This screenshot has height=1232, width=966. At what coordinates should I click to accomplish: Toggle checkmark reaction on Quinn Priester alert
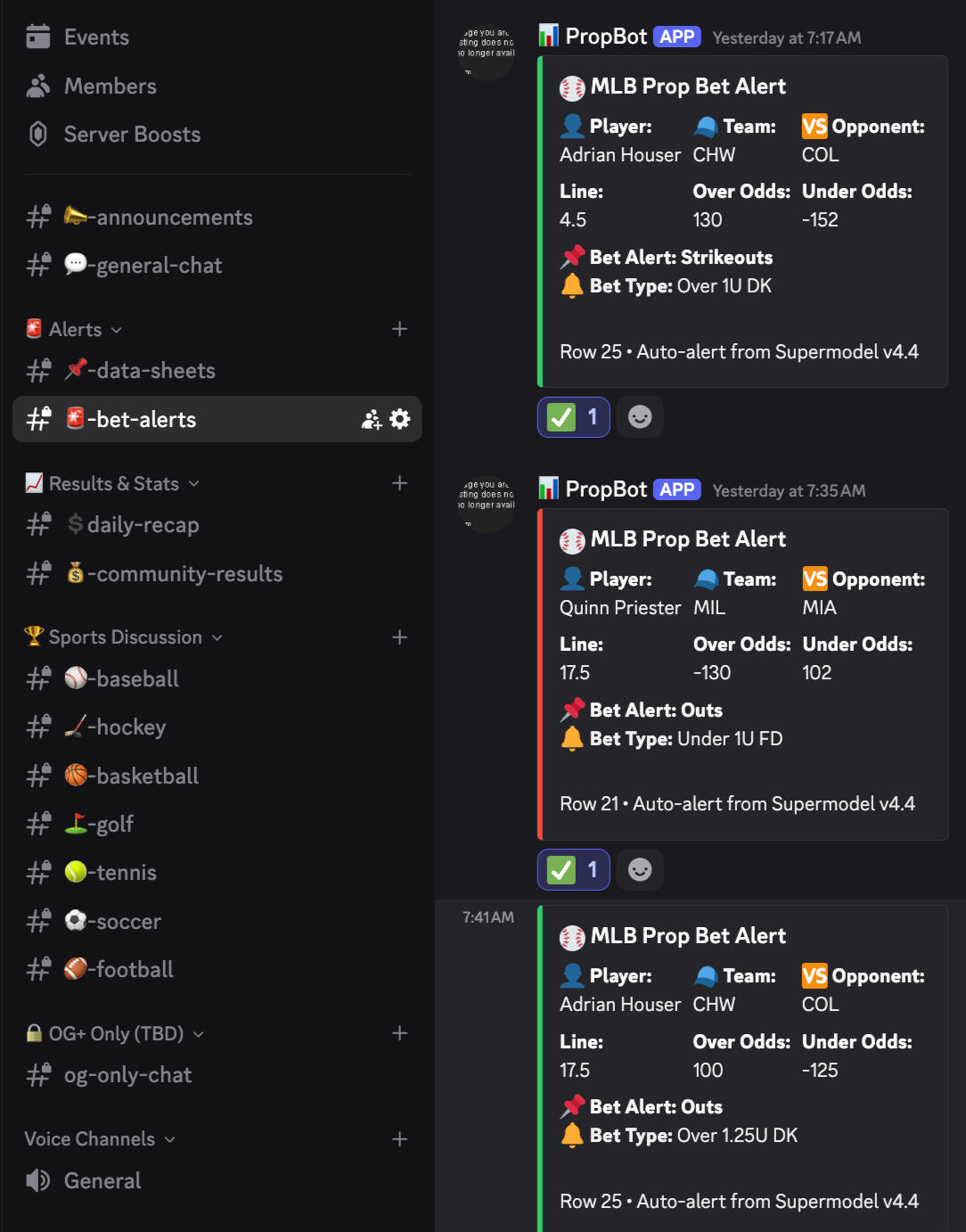coord(574,870)
